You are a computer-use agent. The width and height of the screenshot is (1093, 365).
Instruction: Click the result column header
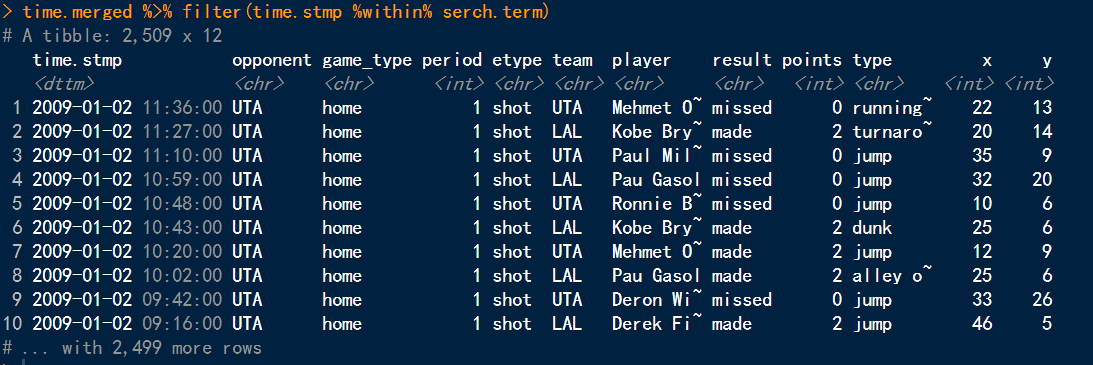tap(742, 61)
